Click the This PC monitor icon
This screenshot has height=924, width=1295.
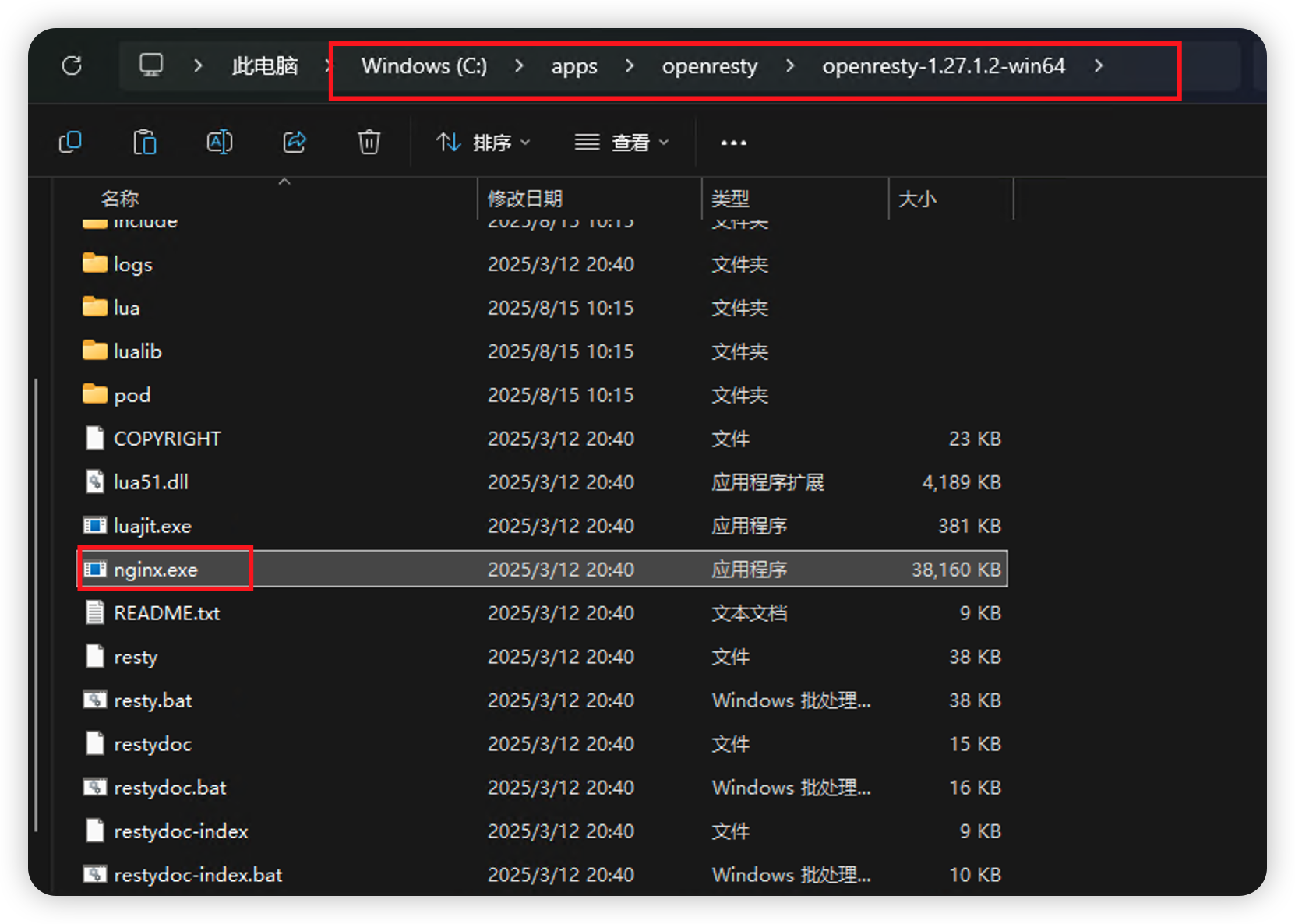[151, 65]
